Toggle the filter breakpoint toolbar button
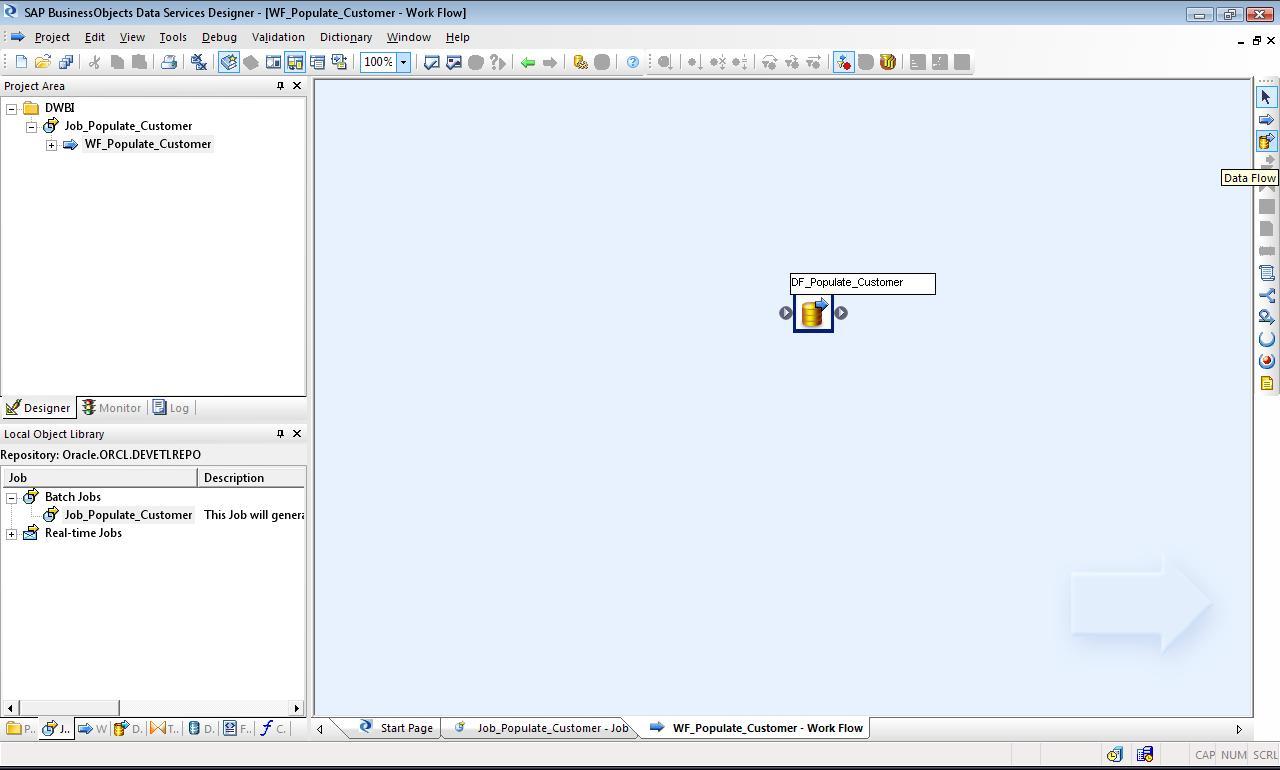 [x=844, y=62]
